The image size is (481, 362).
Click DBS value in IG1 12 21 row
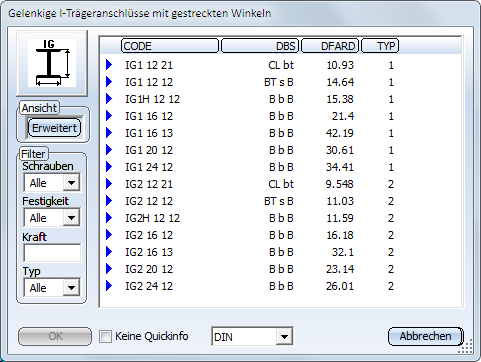tap(281, 65)
